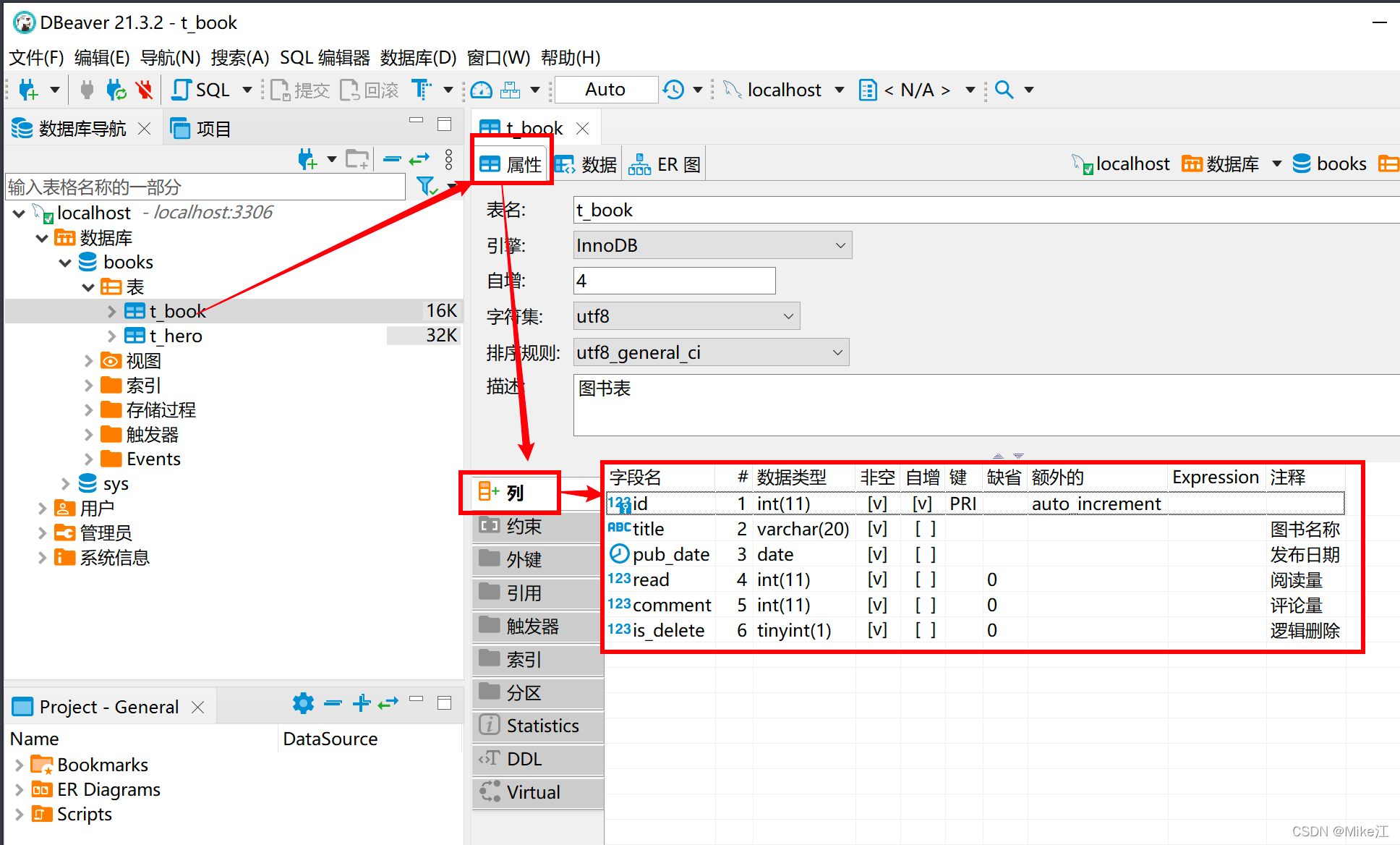Click the red disconnect plug icon
The height and width of the screenshot is (845, 1400).
pyautogui.click(x=145, y=90)
